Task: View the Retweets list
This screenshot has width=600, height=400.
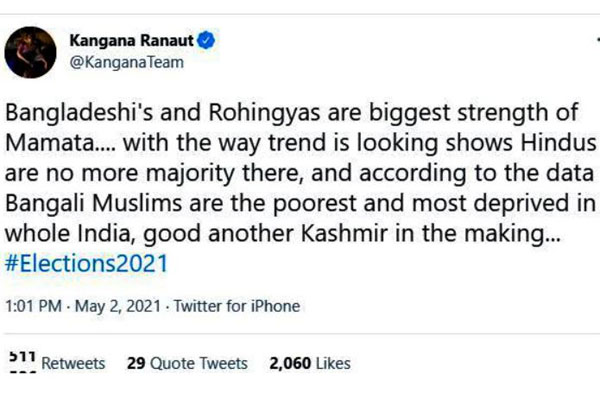Action: click(x=73, y=363)
